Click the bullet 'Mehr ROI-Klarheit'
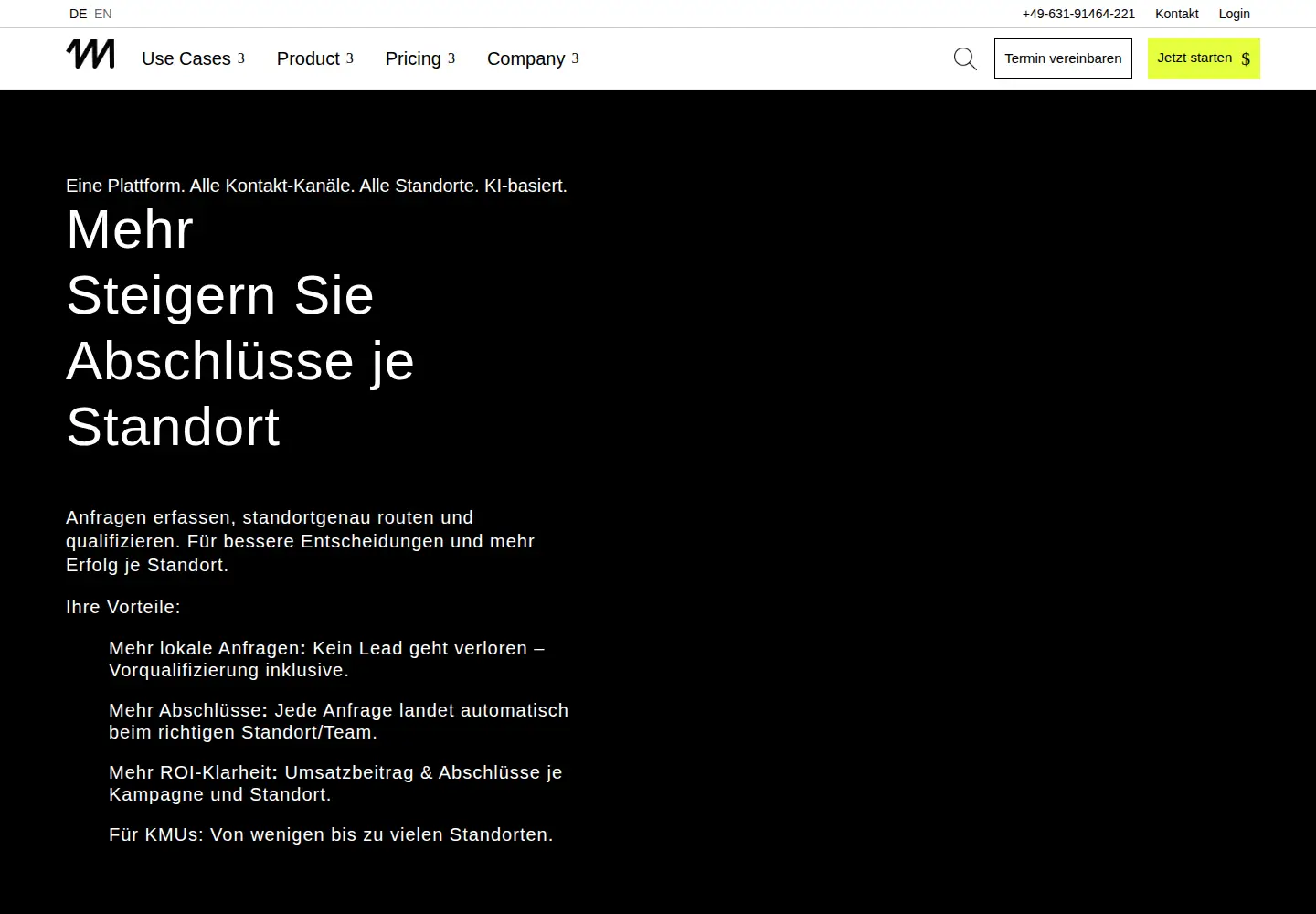Screen dimensions: 1316x914 pyautogui.click(x=335, y=783)
